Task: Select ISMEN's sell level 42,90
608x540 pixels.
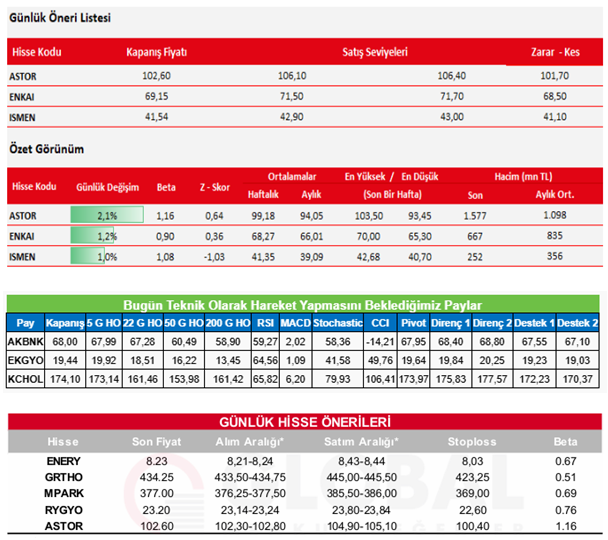Action: tap(292, 117)
